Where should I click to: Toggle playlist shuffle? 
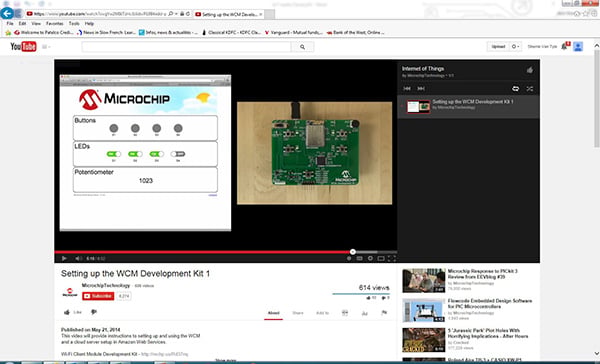coord(530,88)
